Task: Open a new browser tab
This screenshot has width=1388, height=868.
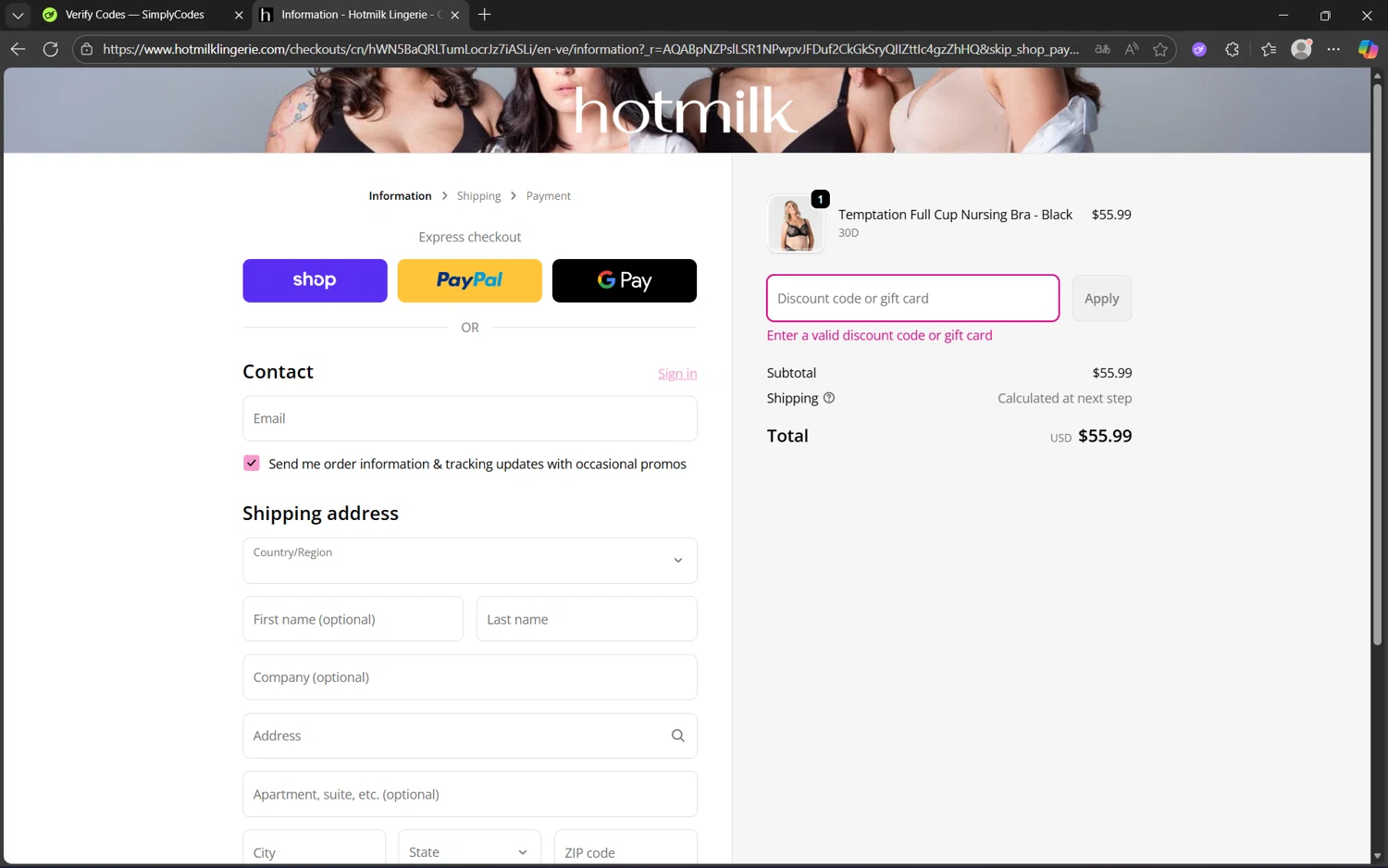Action: point(484,15)
